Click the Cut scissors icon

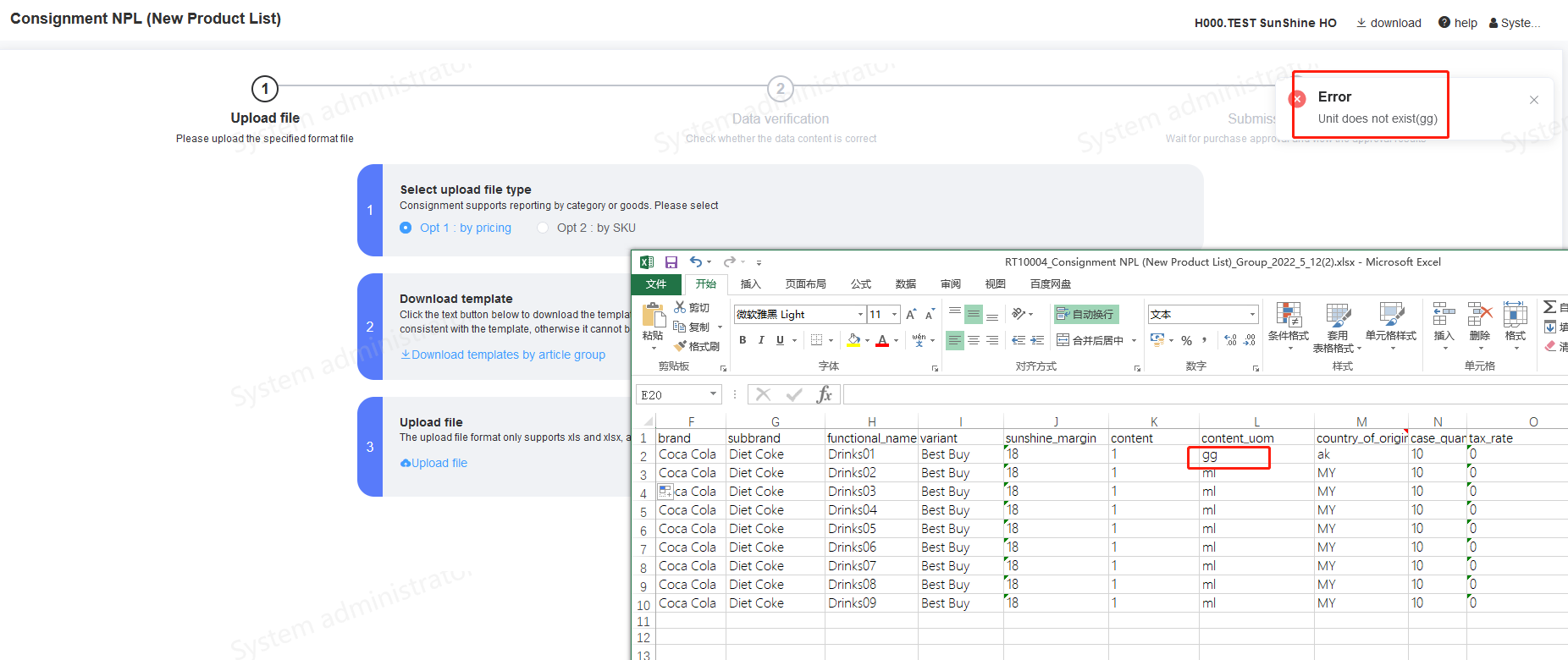(x=681, y=307)
